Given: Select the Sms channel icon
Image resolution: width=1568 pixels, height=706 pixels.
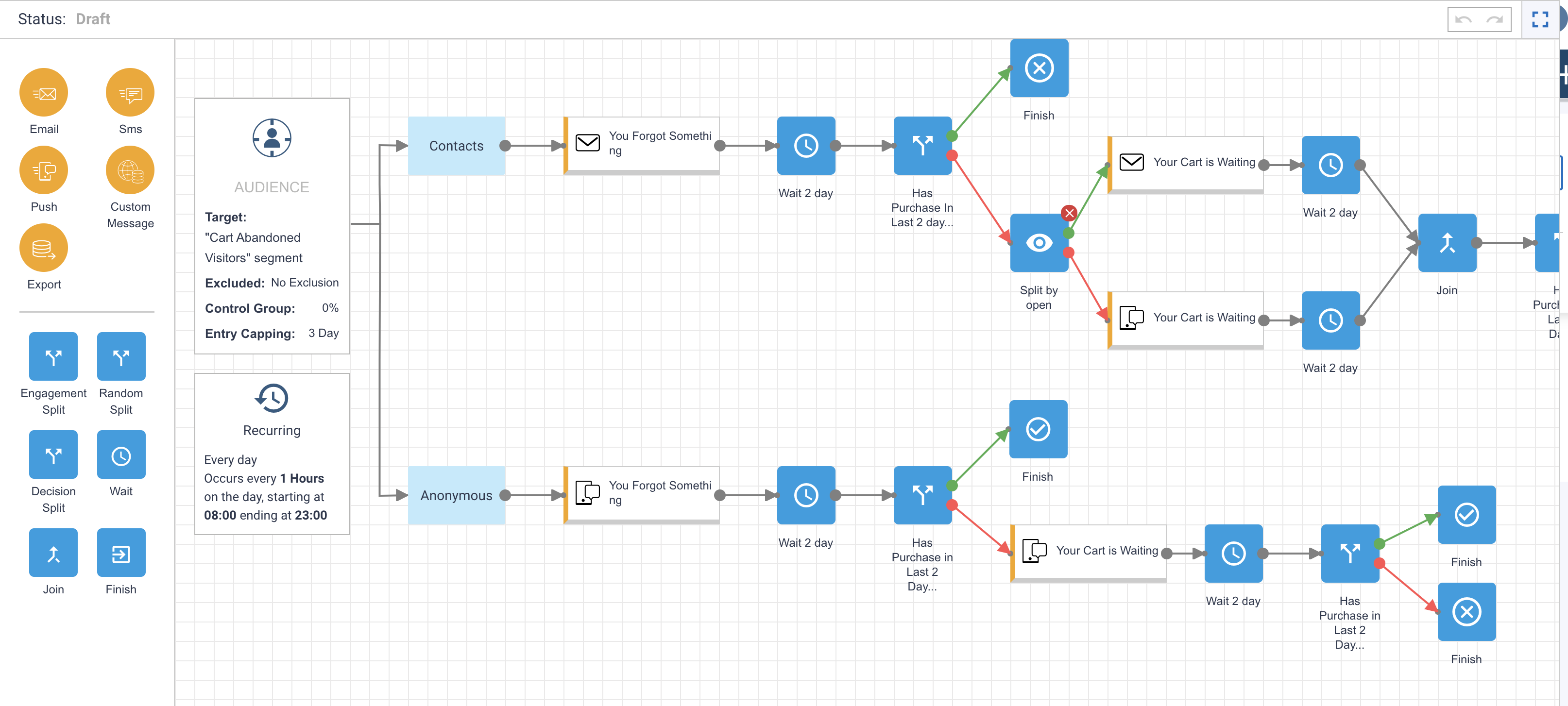Looking at the screenshot, I should pos(130,93).
